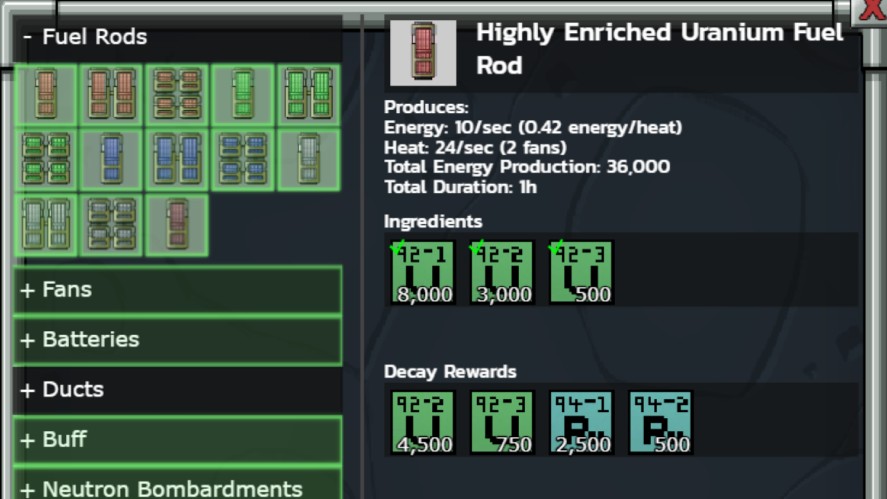Click the Total Duration: 1h line
The height and width of the screenshot is (499, 887).
pos(460,187)
